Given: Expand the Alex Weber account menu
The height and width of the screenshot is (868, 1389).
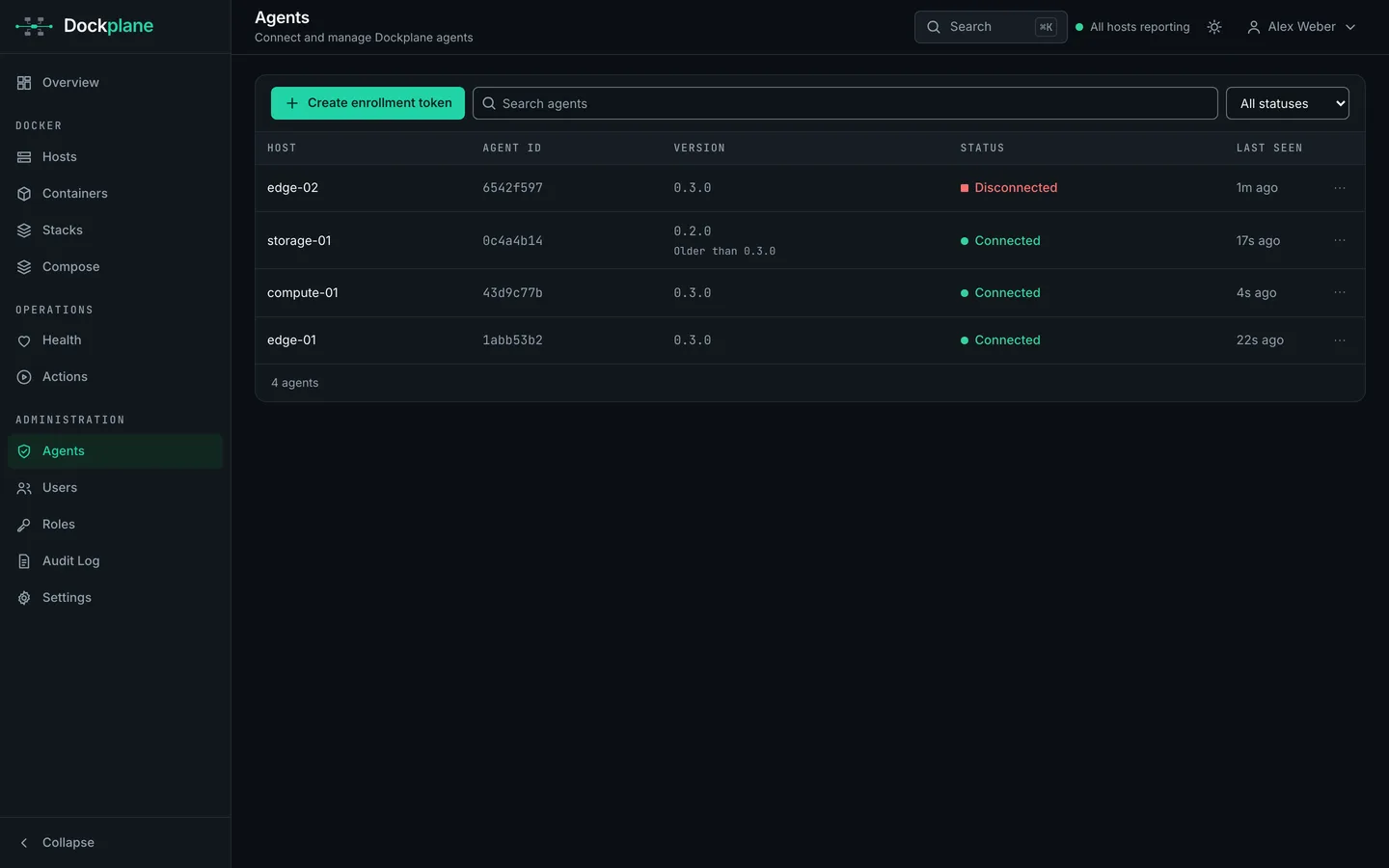Looking at the screenshot, I should pyautogui.click(x=1301, y=27).
